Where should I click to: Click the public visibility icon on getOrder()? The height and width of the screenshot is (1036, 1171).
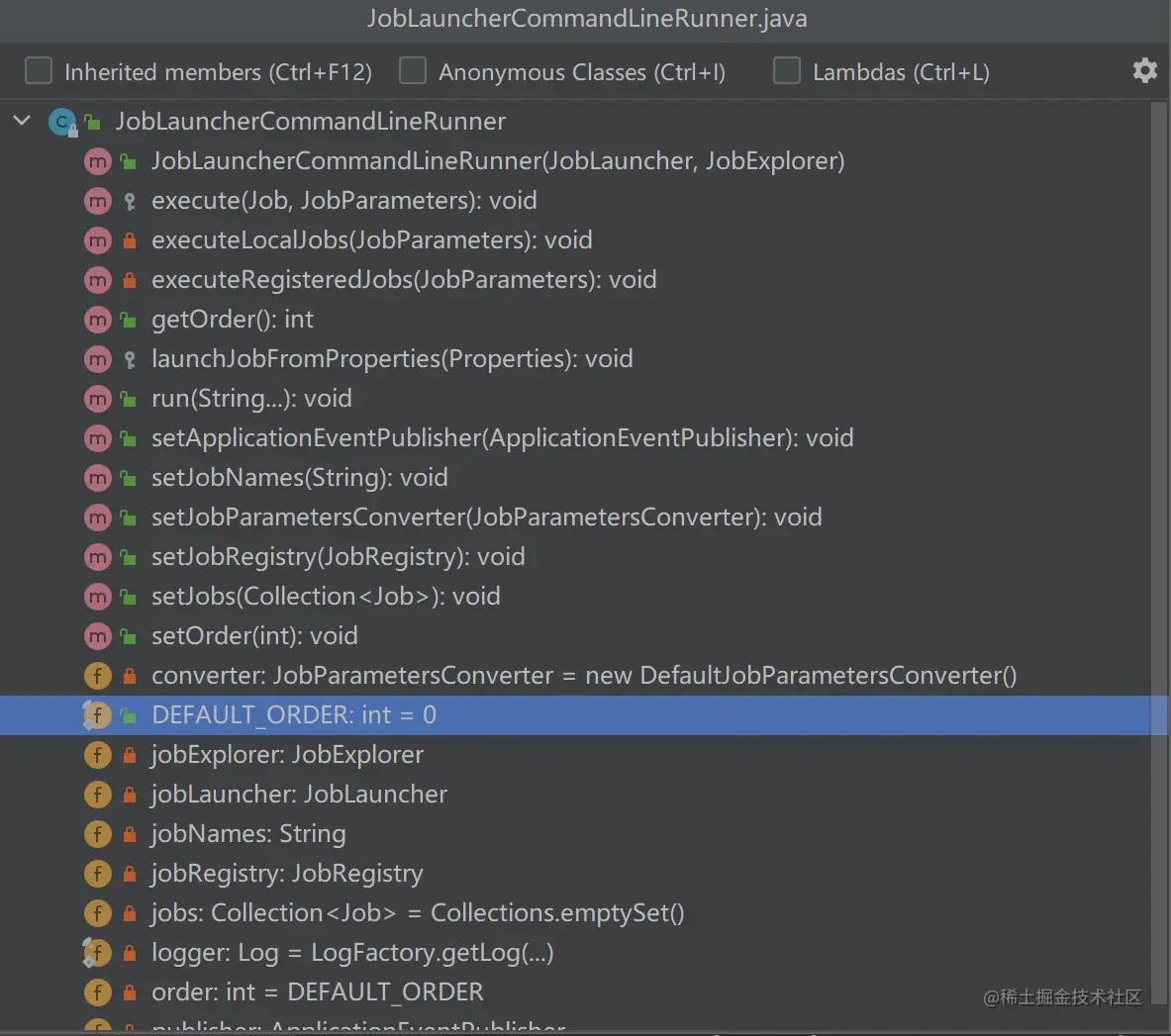tap(129, 321)
